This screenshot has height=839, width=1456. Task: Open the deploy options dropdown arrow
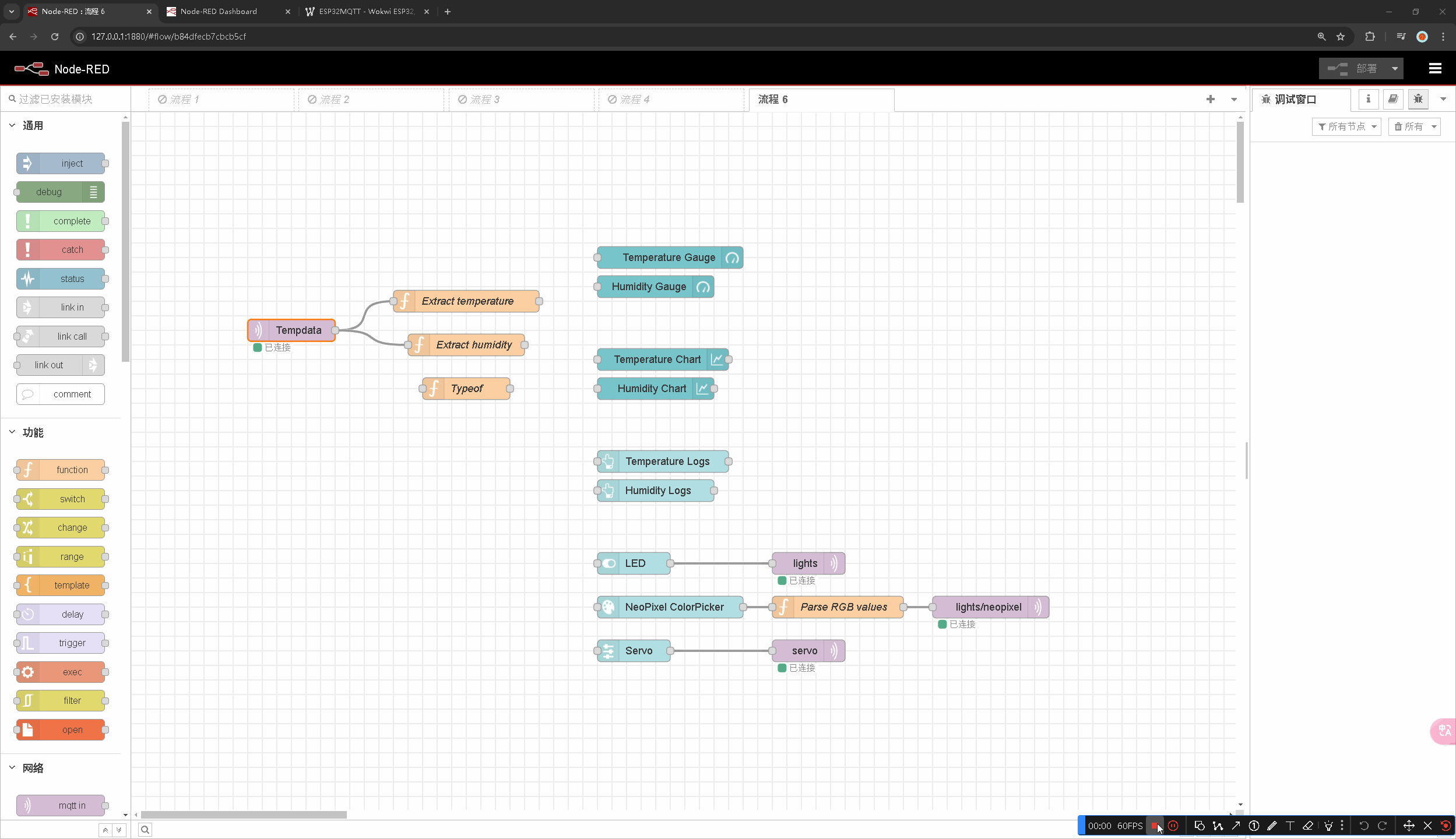click(x=1394, y=69)
